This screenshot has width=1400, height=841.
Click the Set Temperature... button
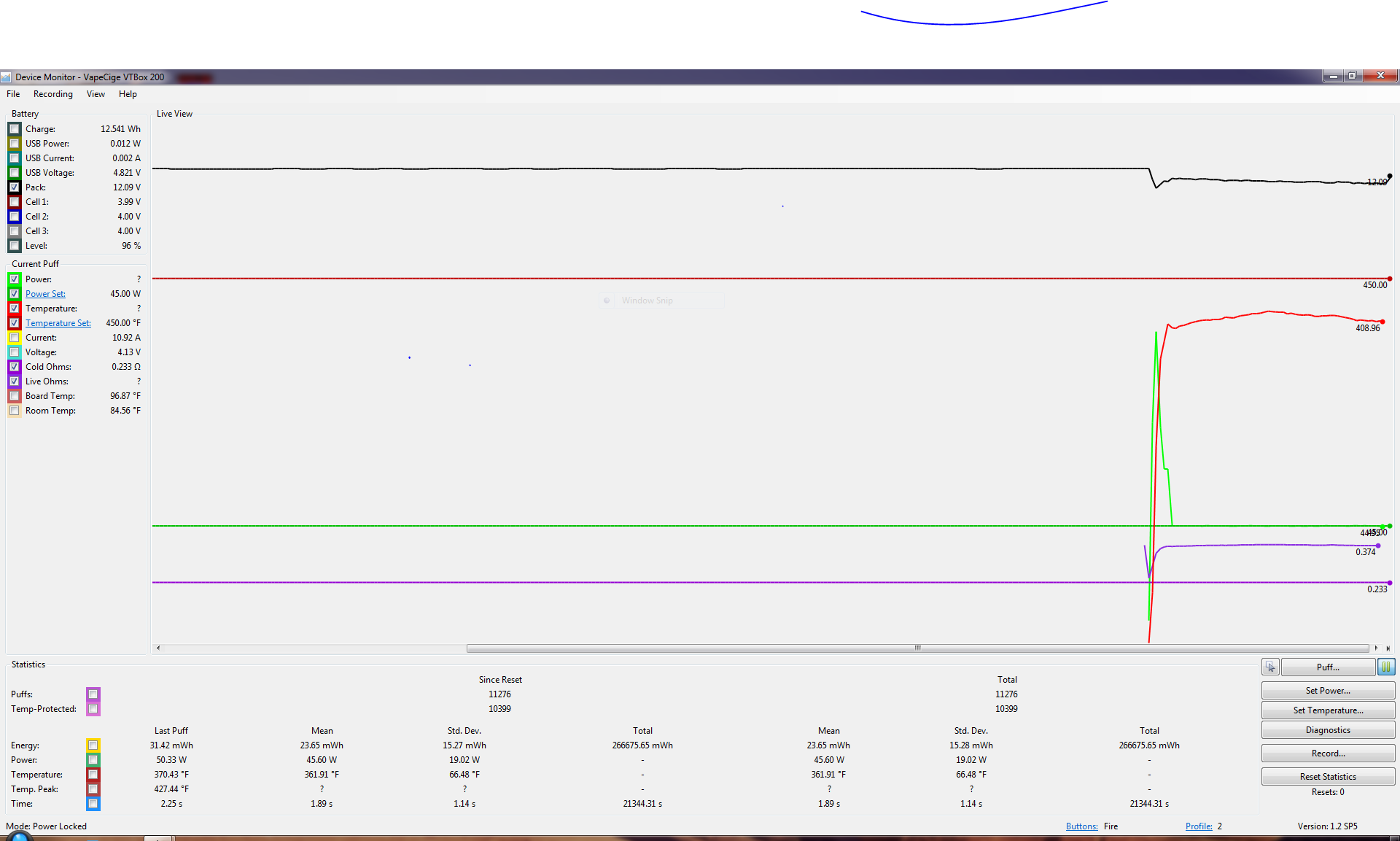1328,710
